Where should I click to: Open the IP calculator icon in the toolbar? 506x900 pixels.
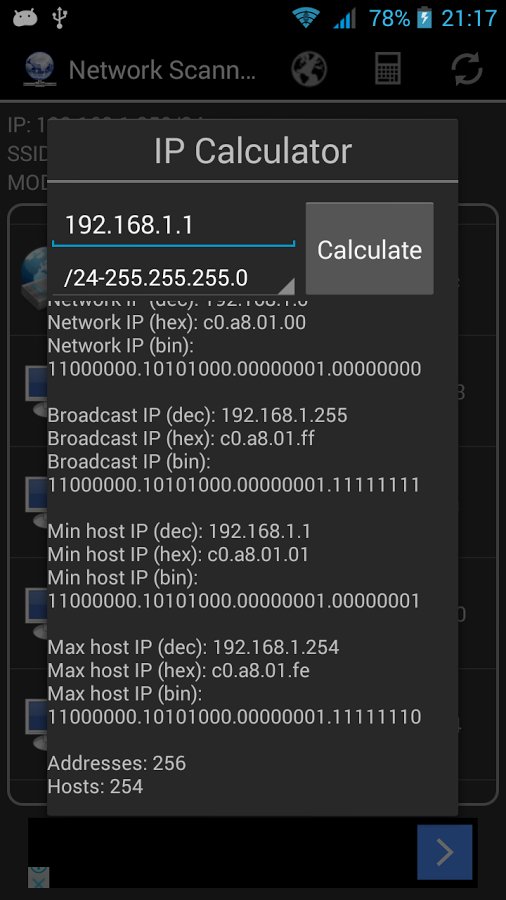[x=388, y=69]
